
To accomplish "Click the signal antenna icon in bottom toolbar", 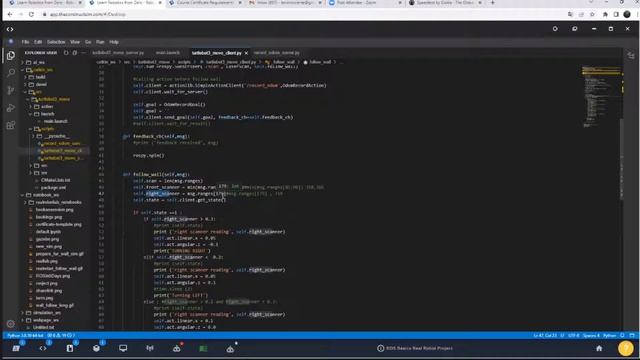I will click(150, 348).
